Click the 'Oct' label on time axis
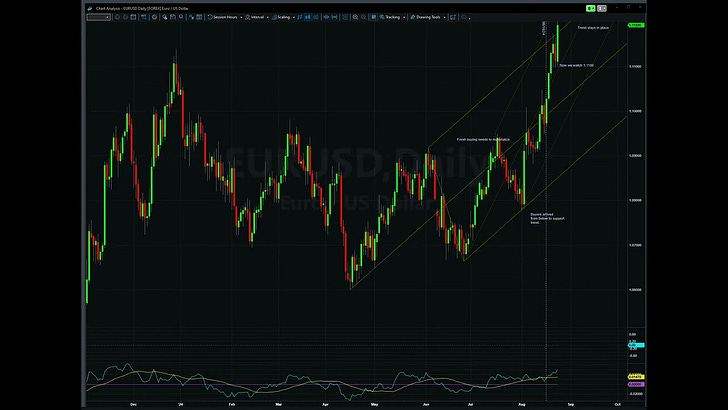 click(x=618, y=404)
